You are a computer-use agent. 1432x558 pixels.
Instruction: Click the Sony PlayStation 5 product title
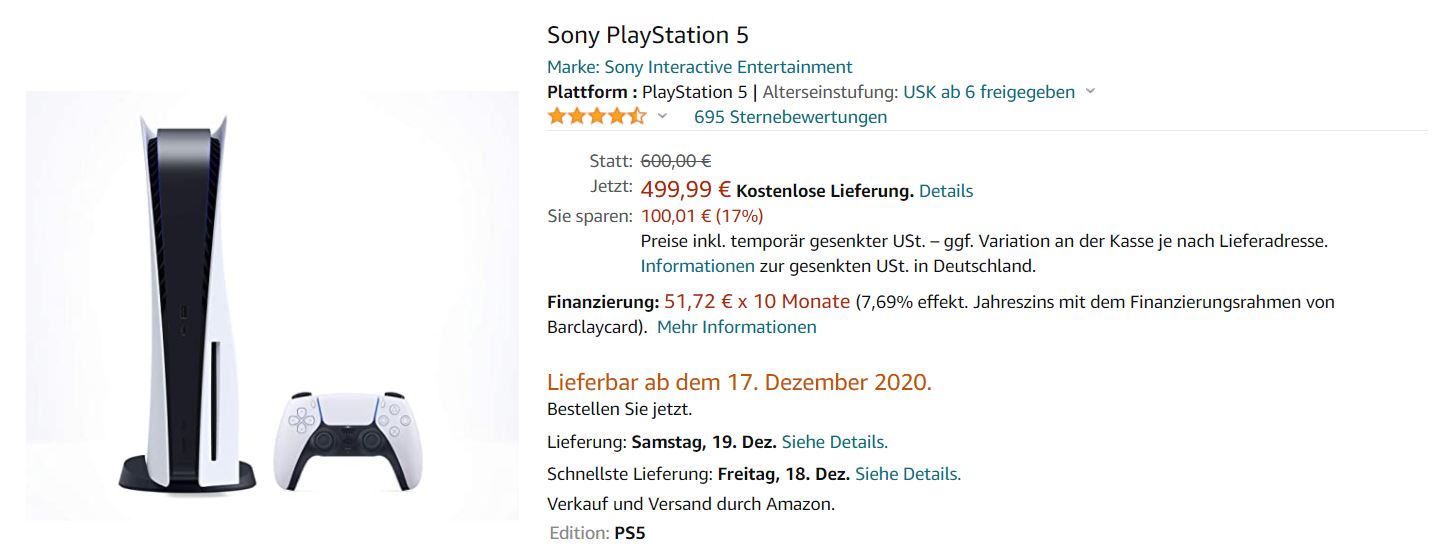648,35
